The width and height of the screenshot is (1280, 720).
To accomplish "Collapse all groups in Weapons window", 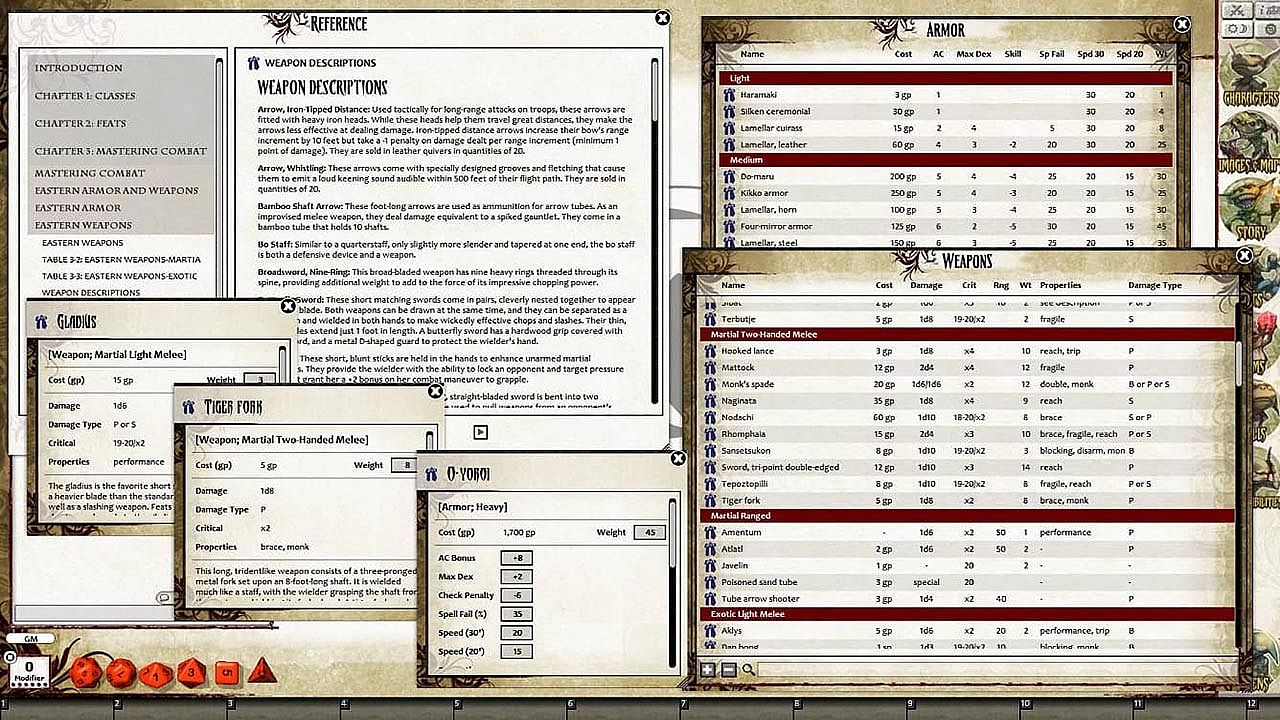I will (x=728, y=670).
